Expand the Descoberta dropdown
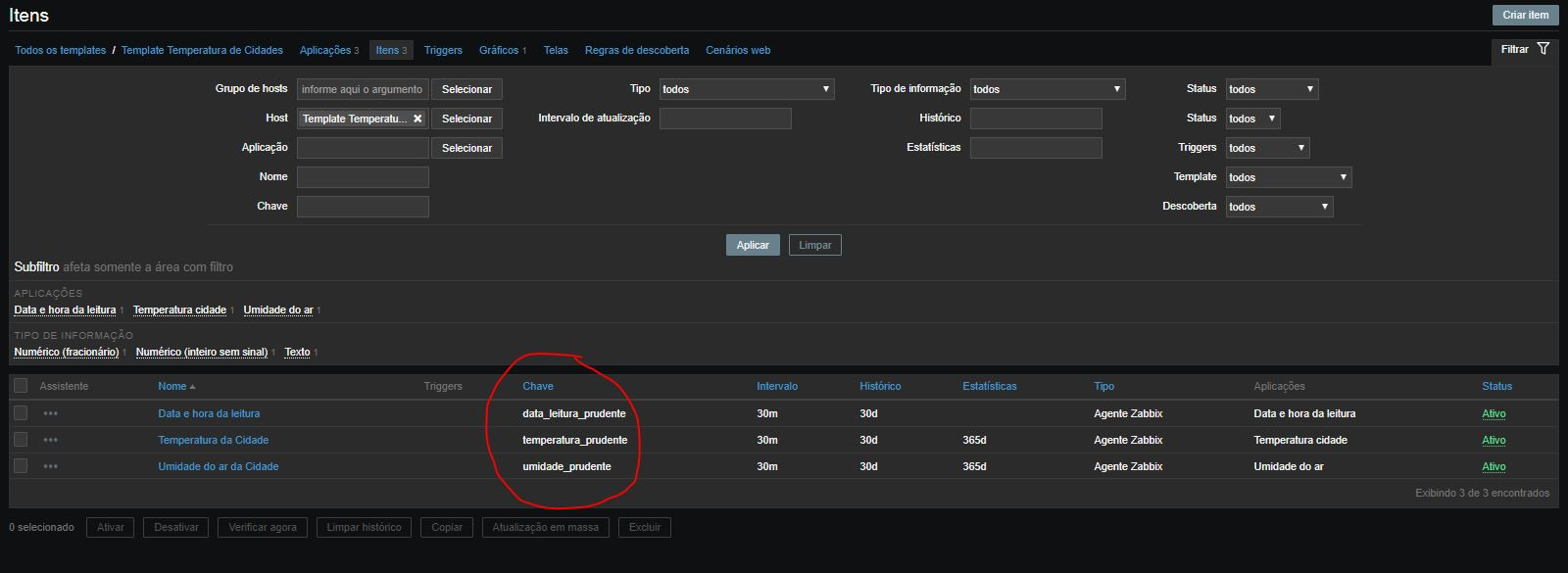Screen dimensions: 1568x573 tap(1279, 207)
